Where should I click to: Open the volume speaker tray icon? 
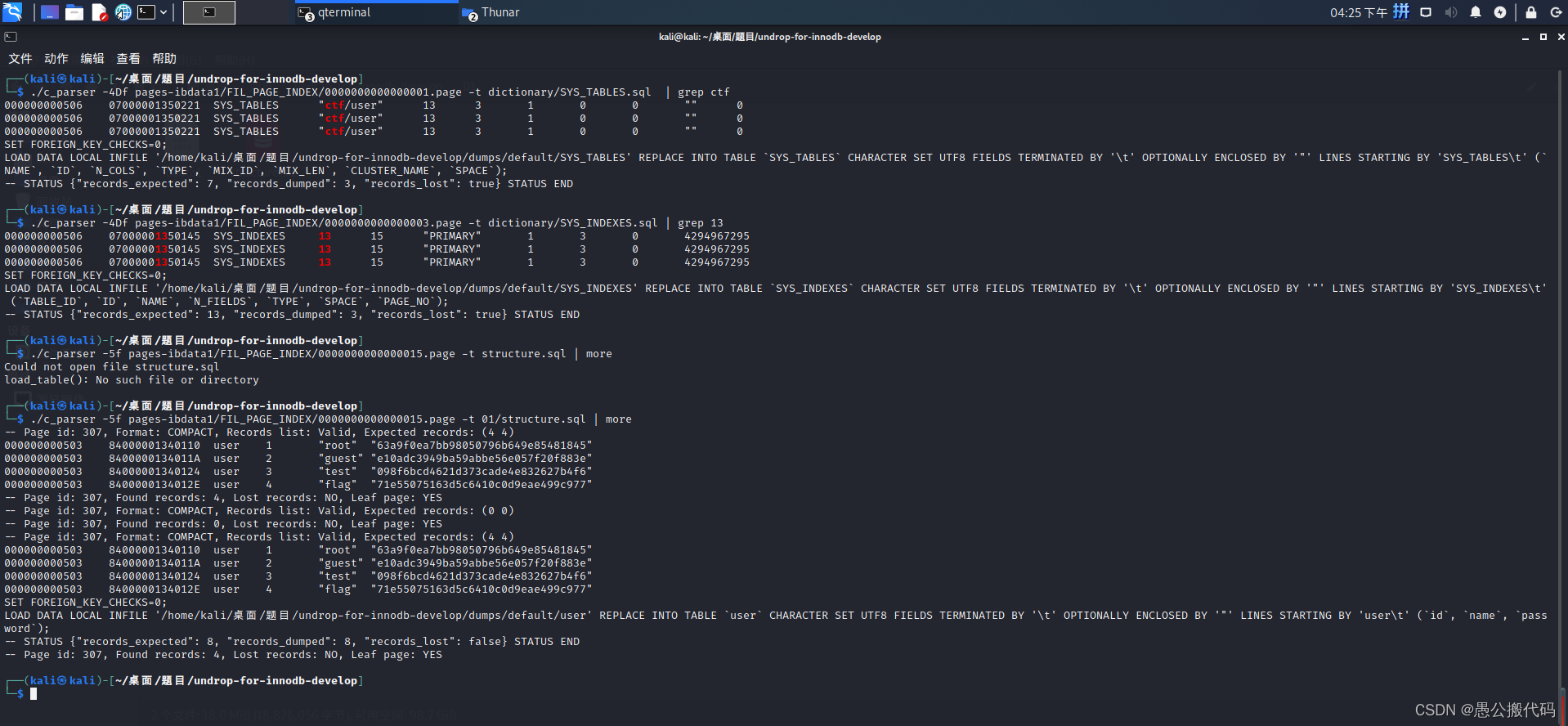pyautogui.click(x=1451, y=12)
